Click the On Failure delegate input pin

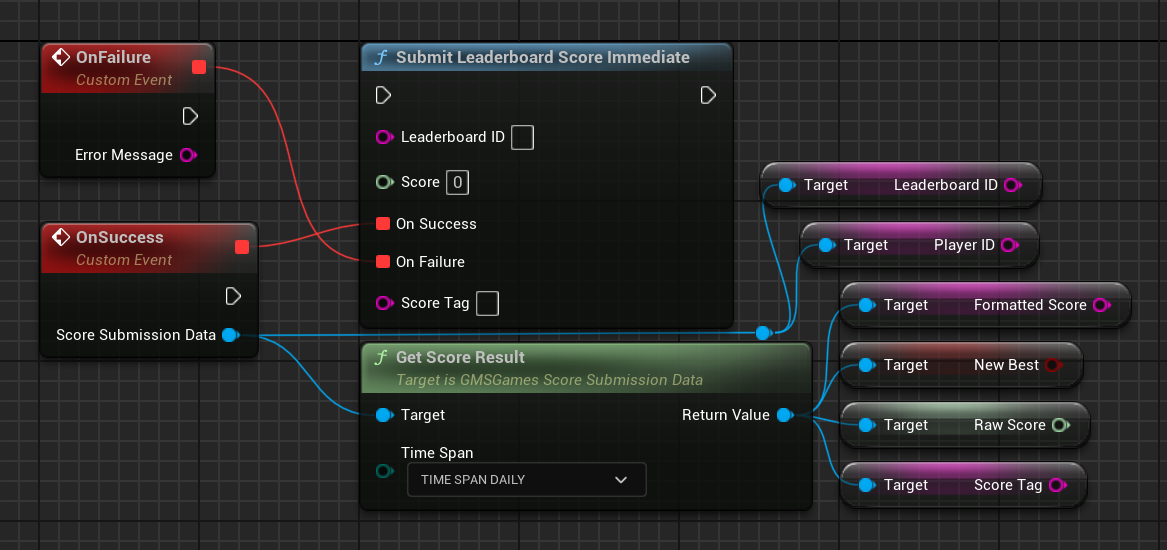(383, 262)
